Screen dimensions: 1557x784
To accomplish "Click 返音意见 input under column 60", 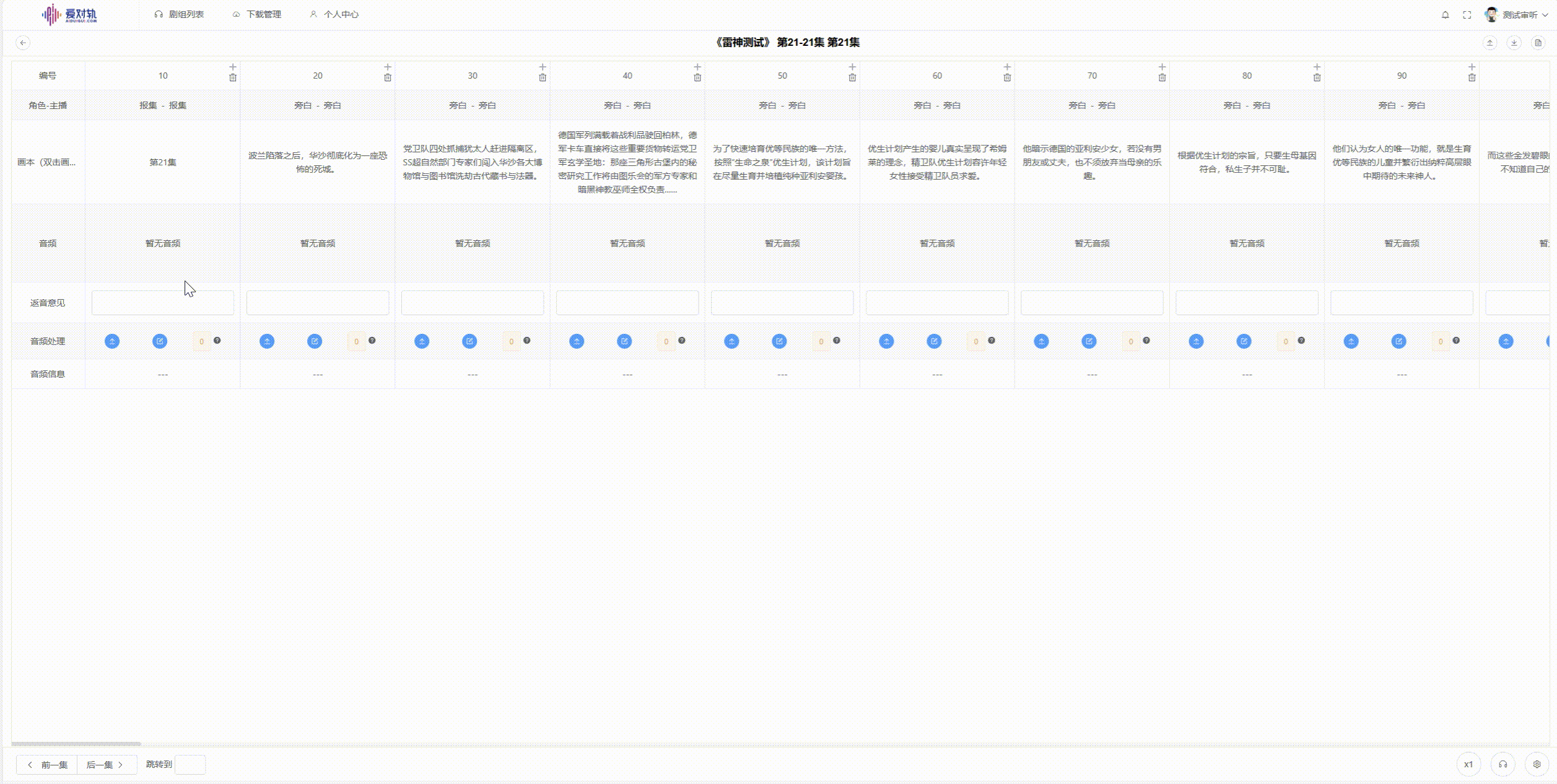I will click(937, 303).
